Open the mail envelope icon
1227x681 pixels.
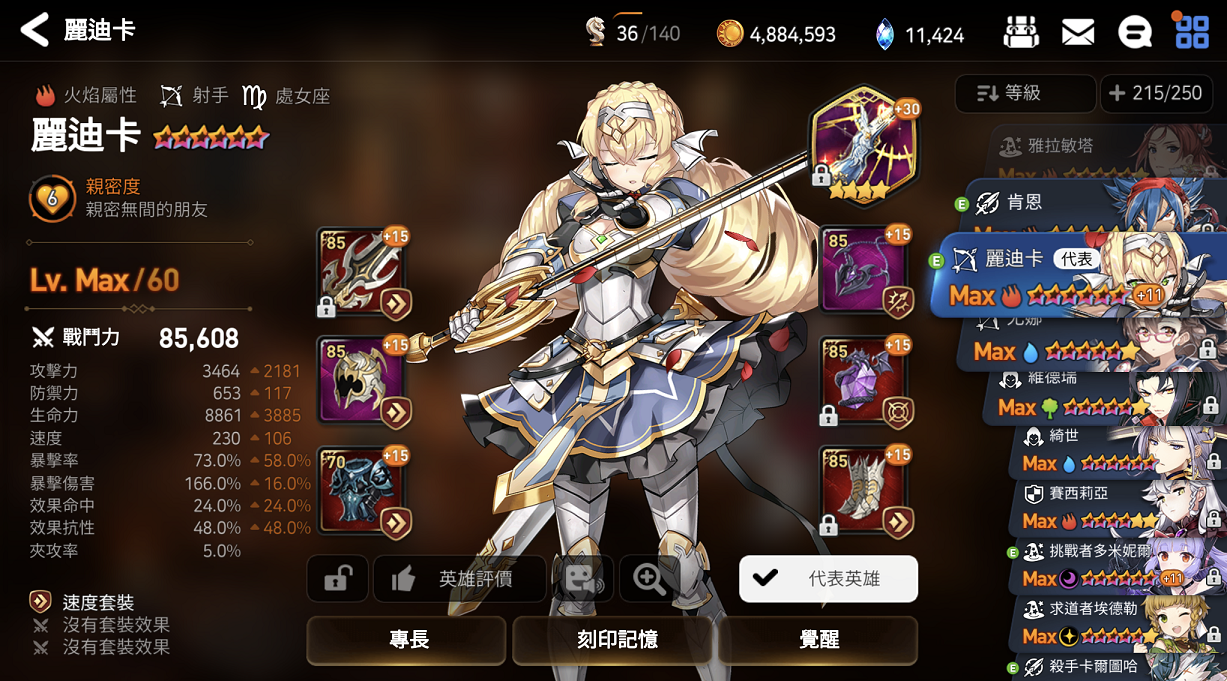[x=1077, y=34]
